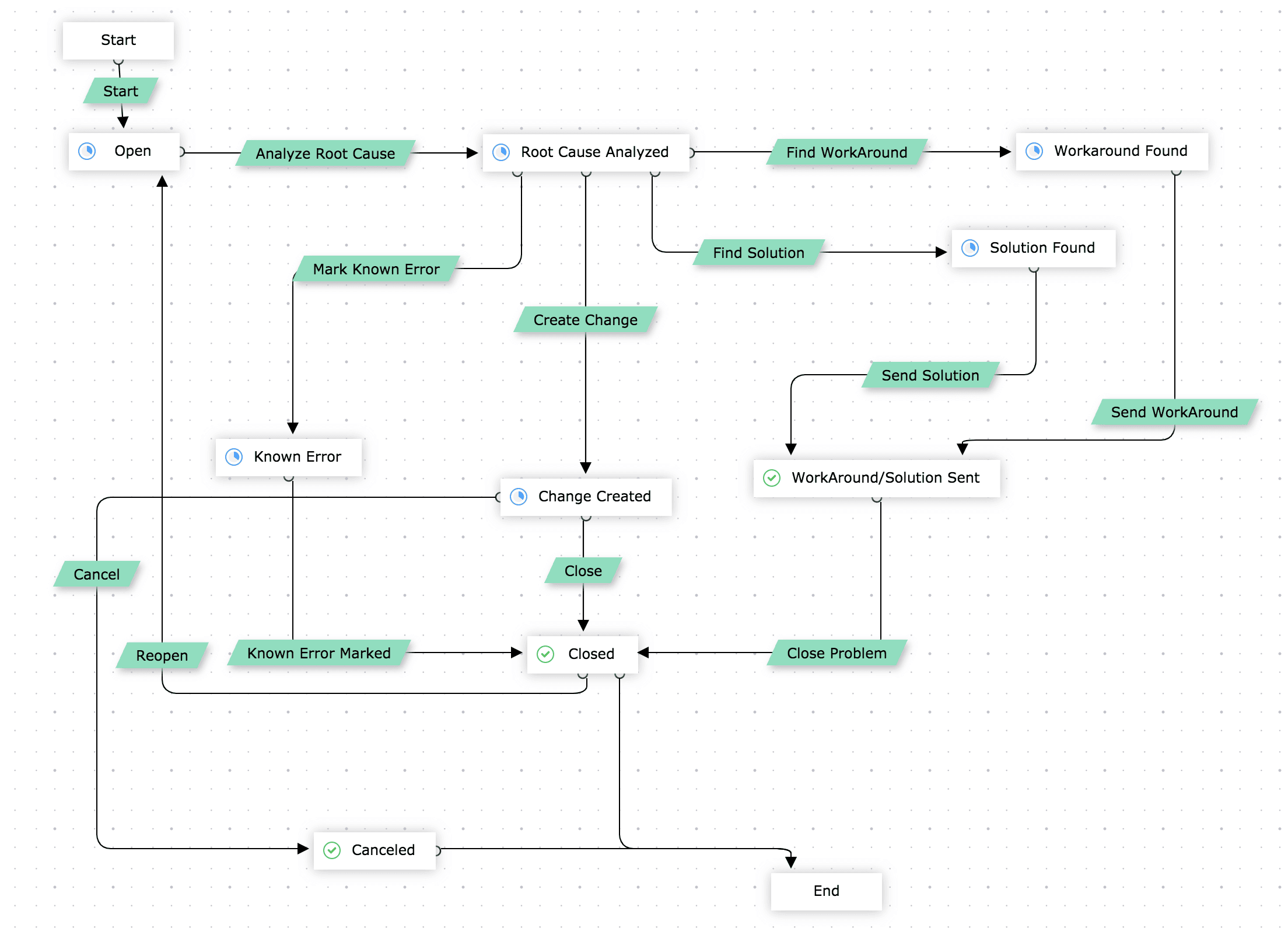Screen dimensions: 1288x942
Task: Select the Create Change transition
Action: (x=586, y=320)
